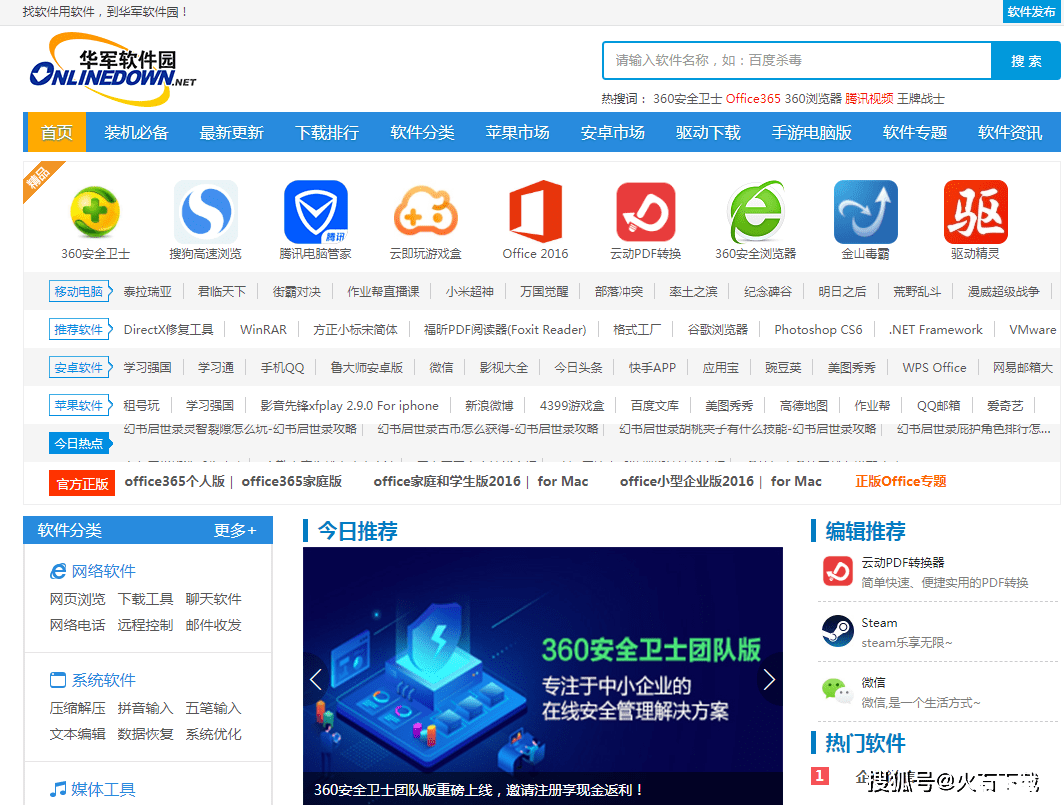This screenshot has width=1064, height=805.
Task: Open the 腾讯电脑管家 shield icon
Action: coord(316,212)
